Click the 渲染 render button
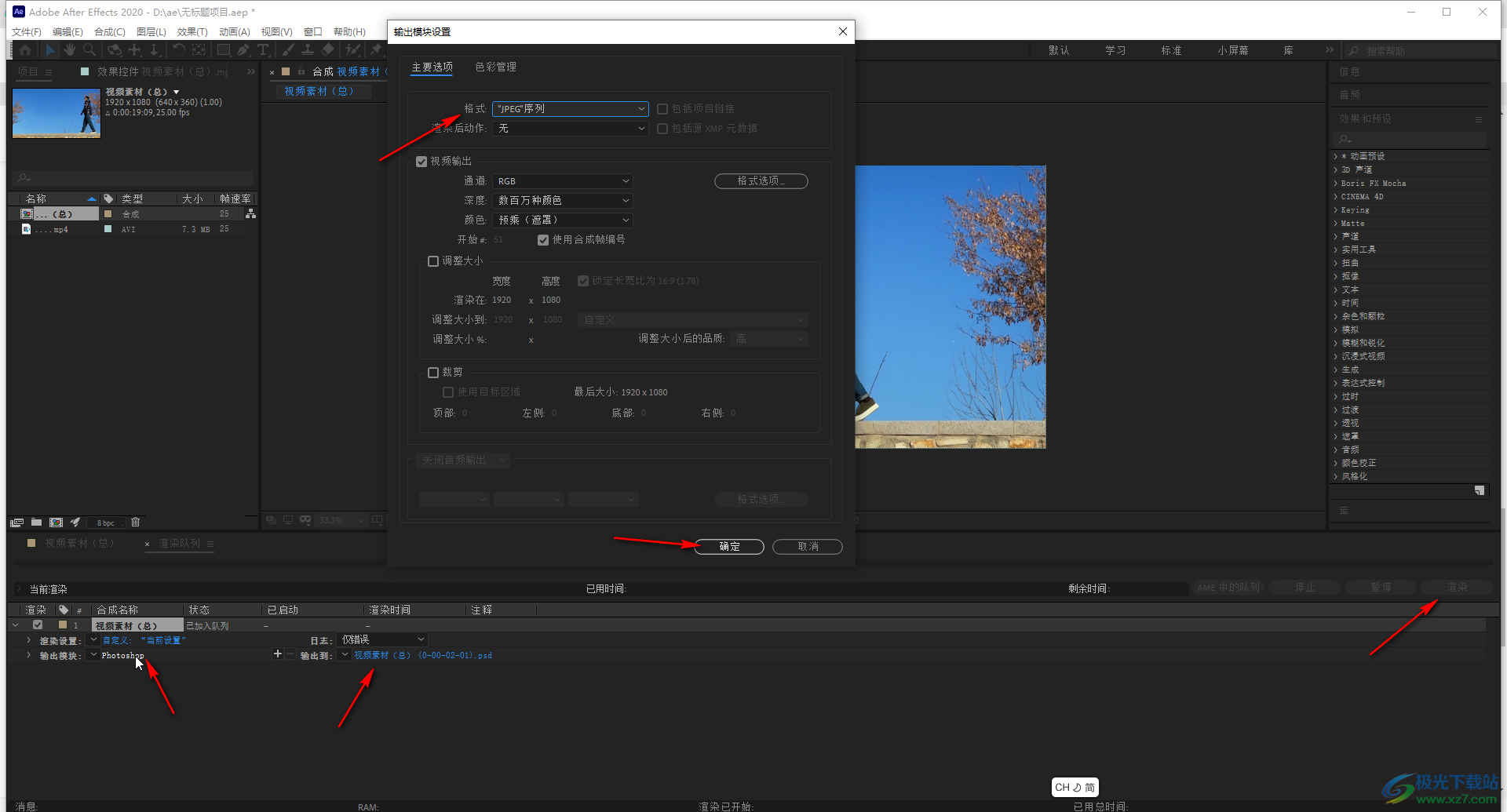Screen dimensions: 1507x812 1457,588
